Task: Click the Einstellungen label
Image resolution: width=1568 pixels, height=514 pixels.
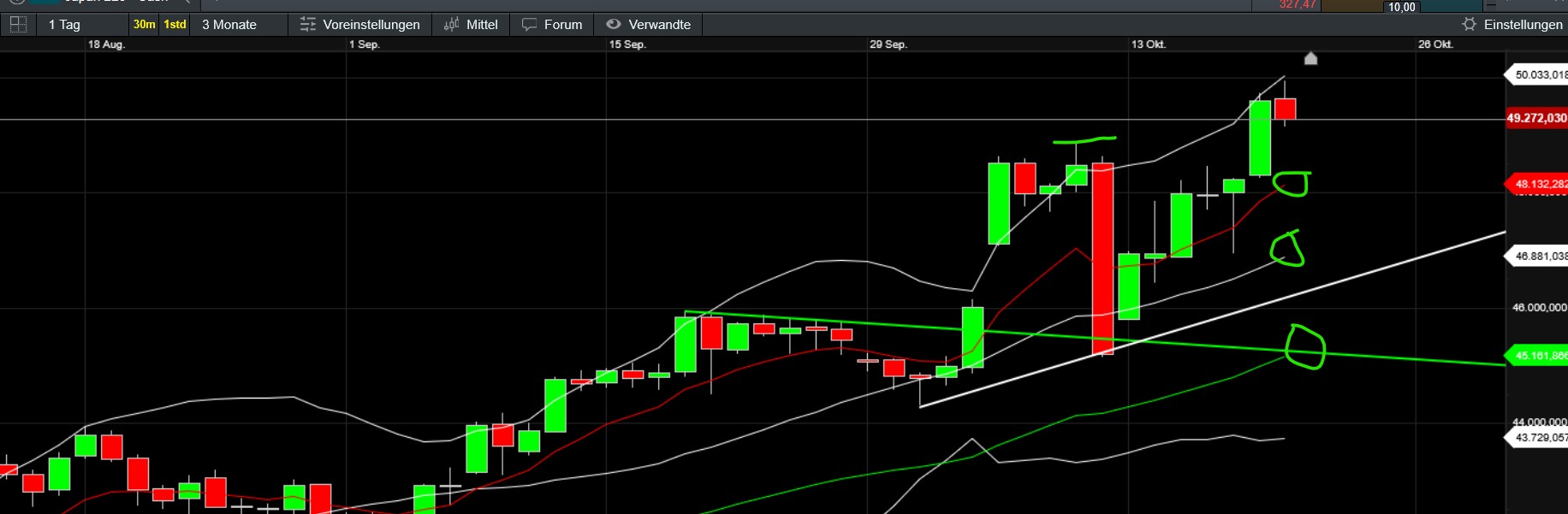Action: [1523, 25]
